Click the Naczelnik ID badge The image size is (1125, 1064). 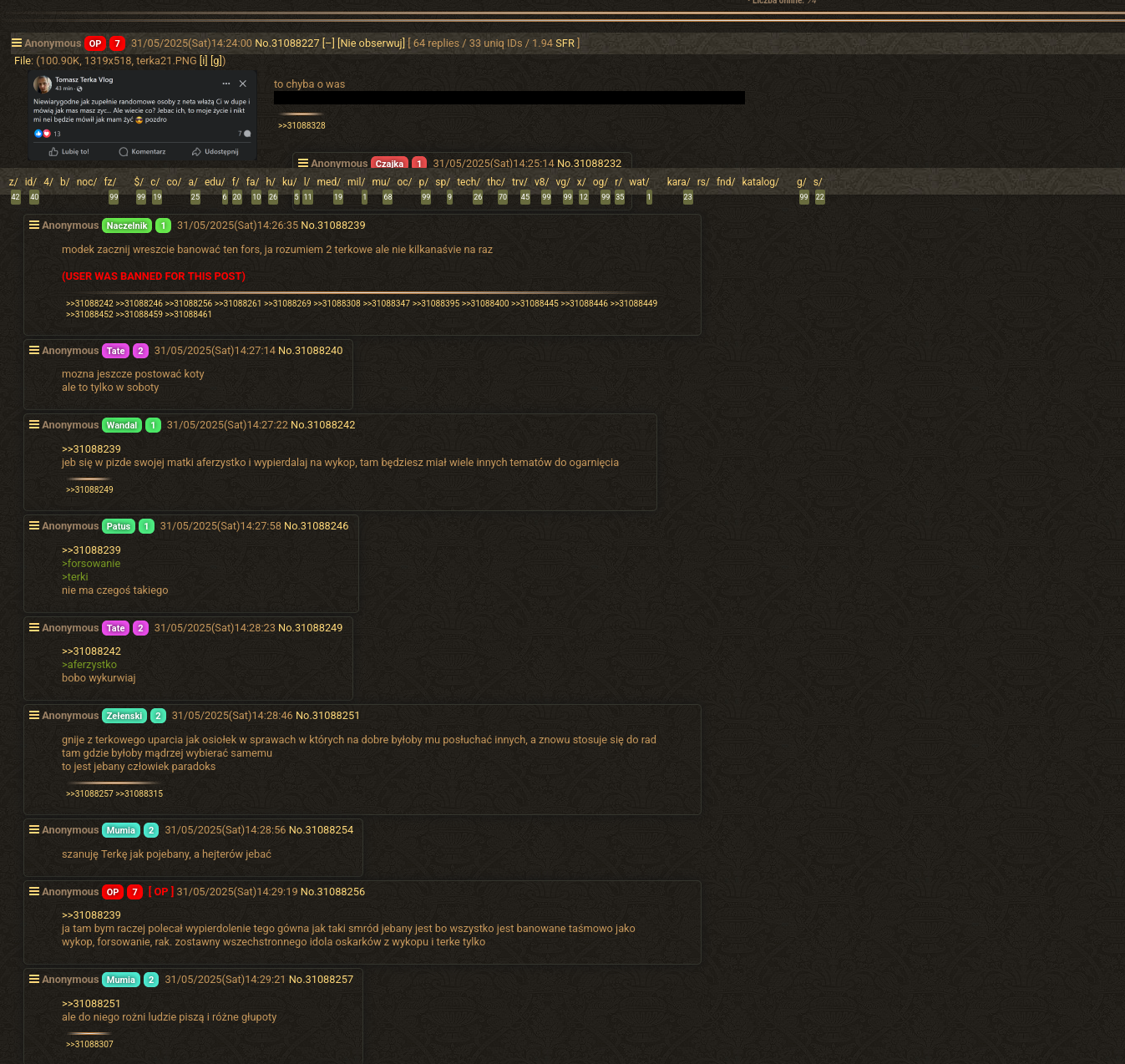click(x=127, y=225)
